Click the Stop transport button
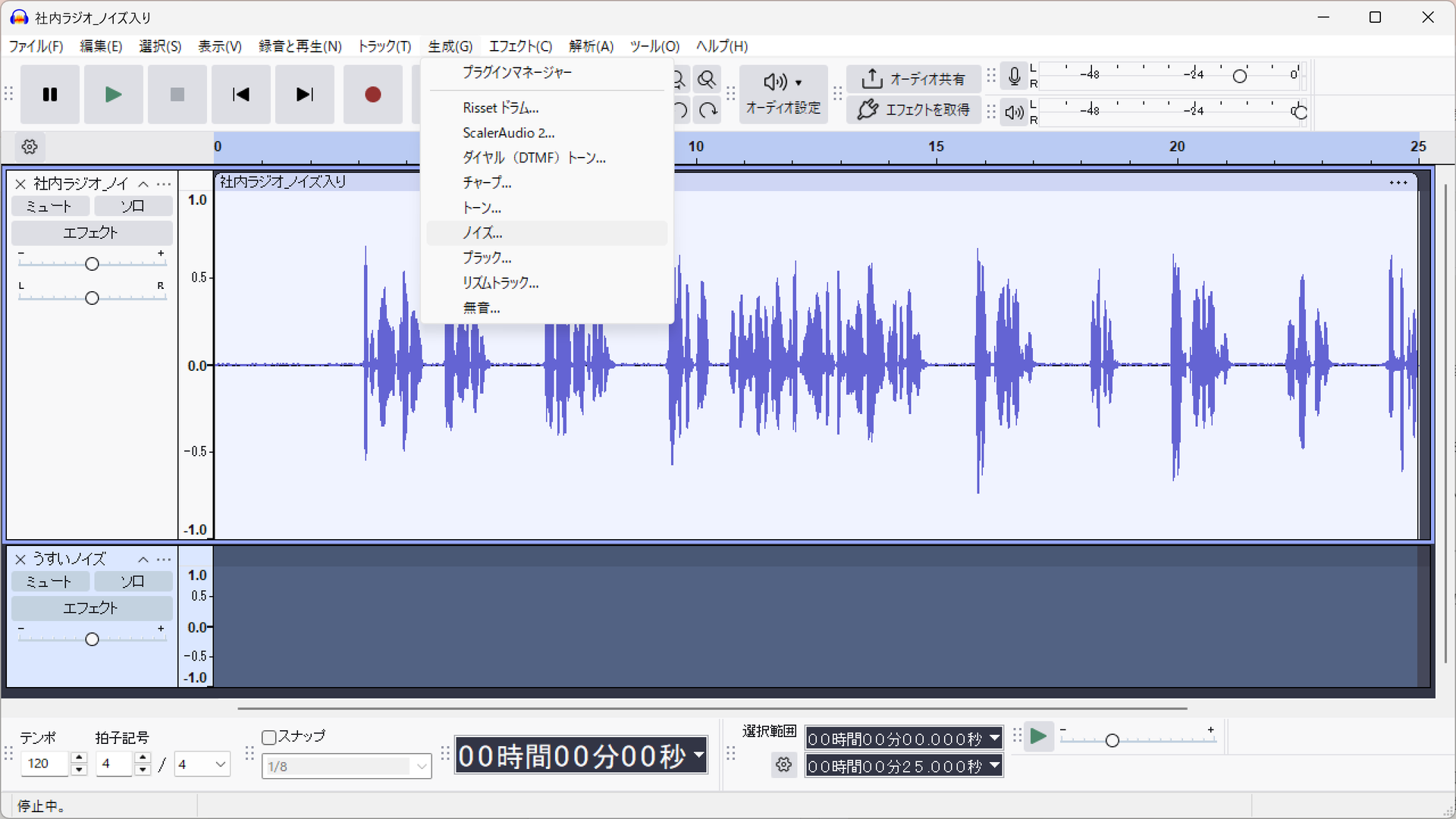 [177, 95]
